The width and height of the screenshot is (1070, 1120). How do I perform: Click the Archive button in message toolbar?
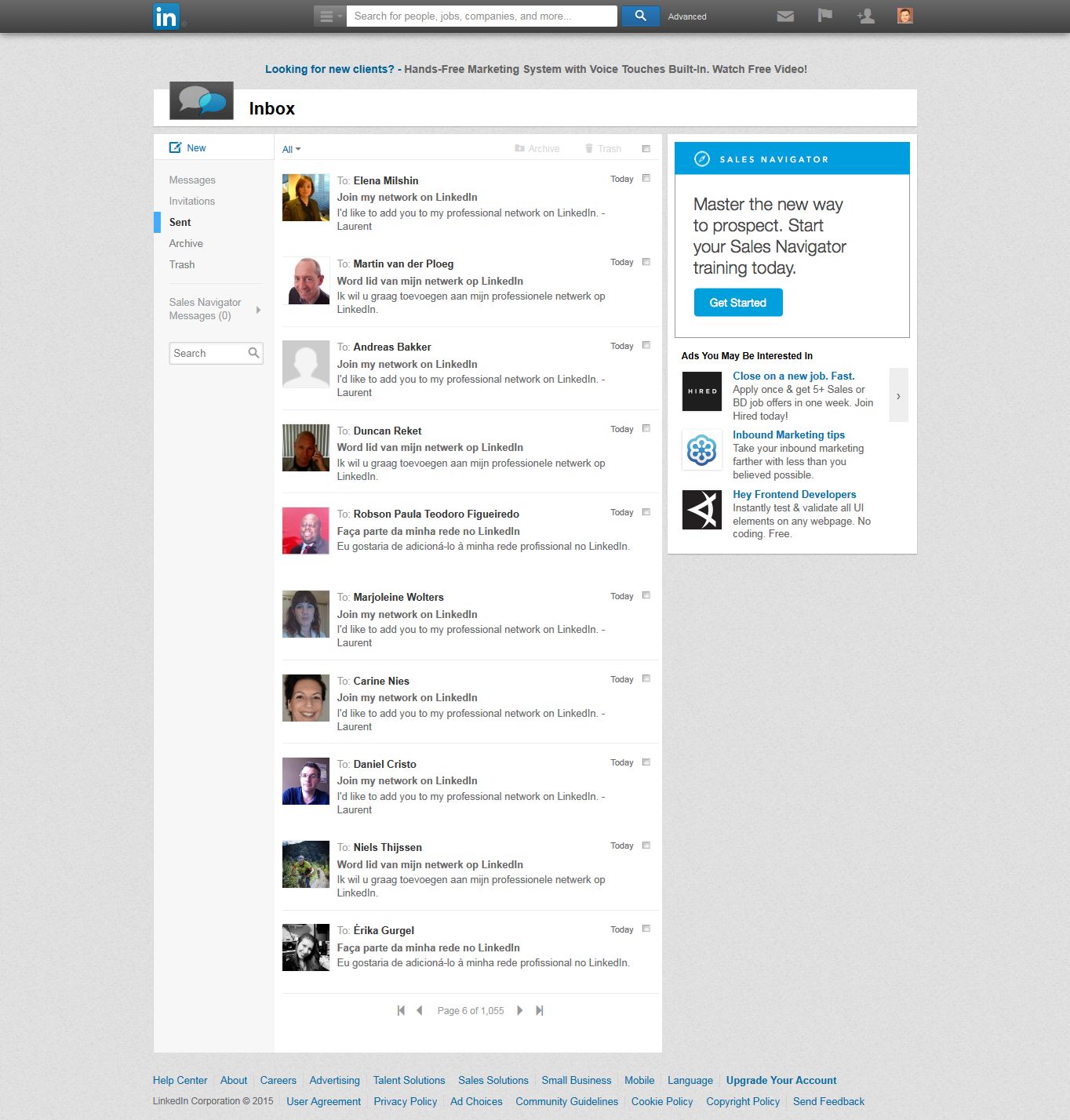tap(537, 149)
